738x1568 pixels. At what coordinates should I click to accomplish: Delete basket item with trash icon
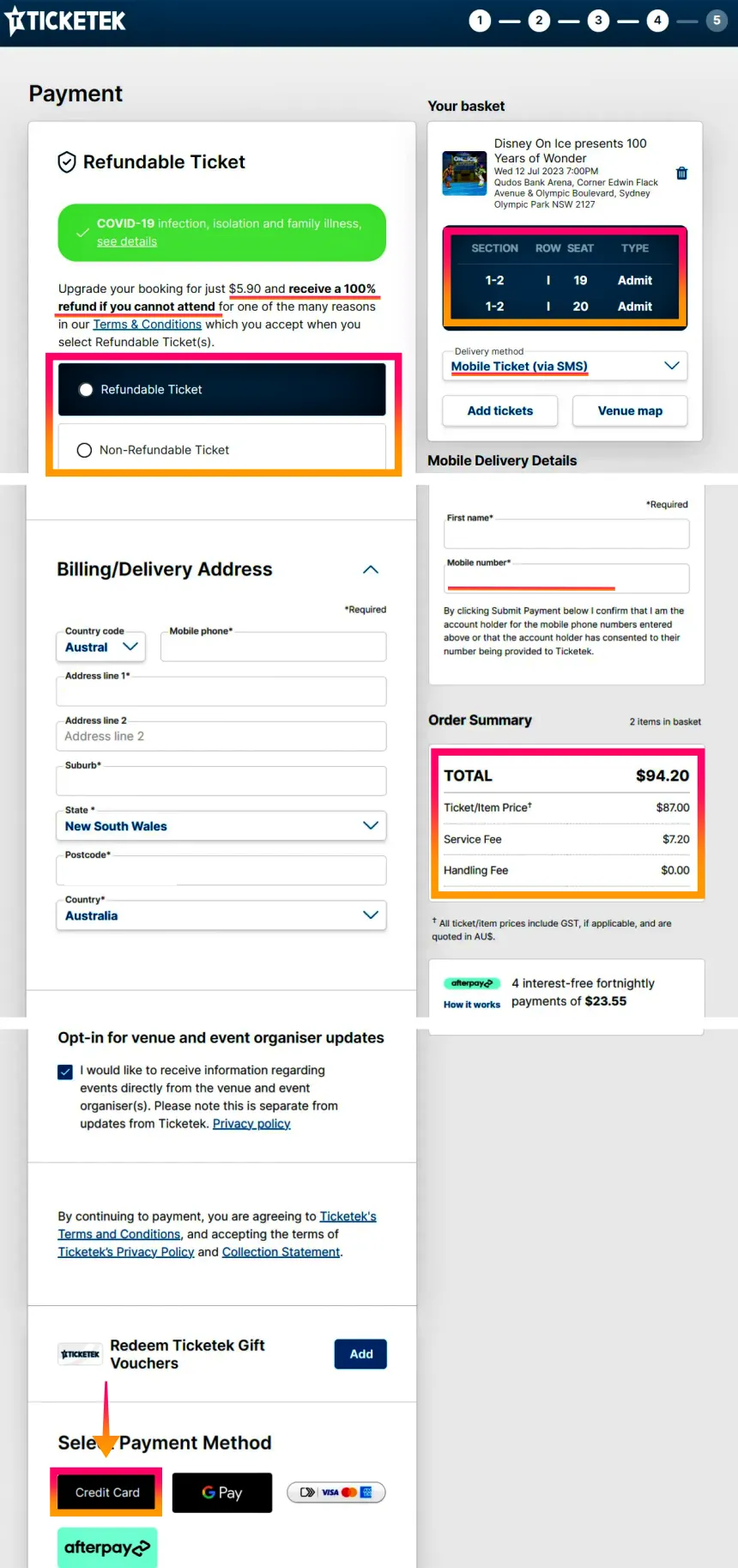(681, 173)
